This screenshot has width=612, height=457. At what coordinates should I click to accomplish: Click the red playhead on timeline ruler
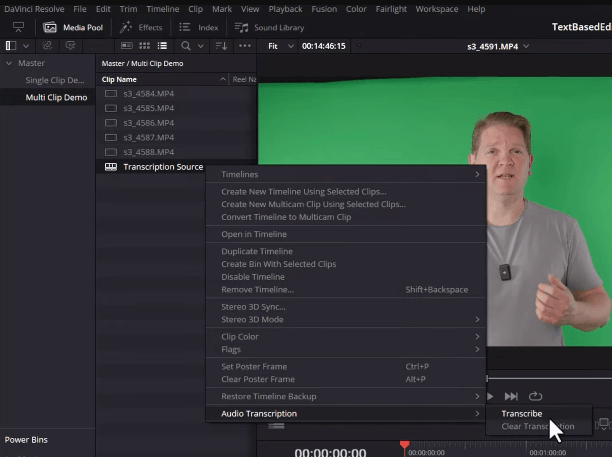(x=404, y=445)
